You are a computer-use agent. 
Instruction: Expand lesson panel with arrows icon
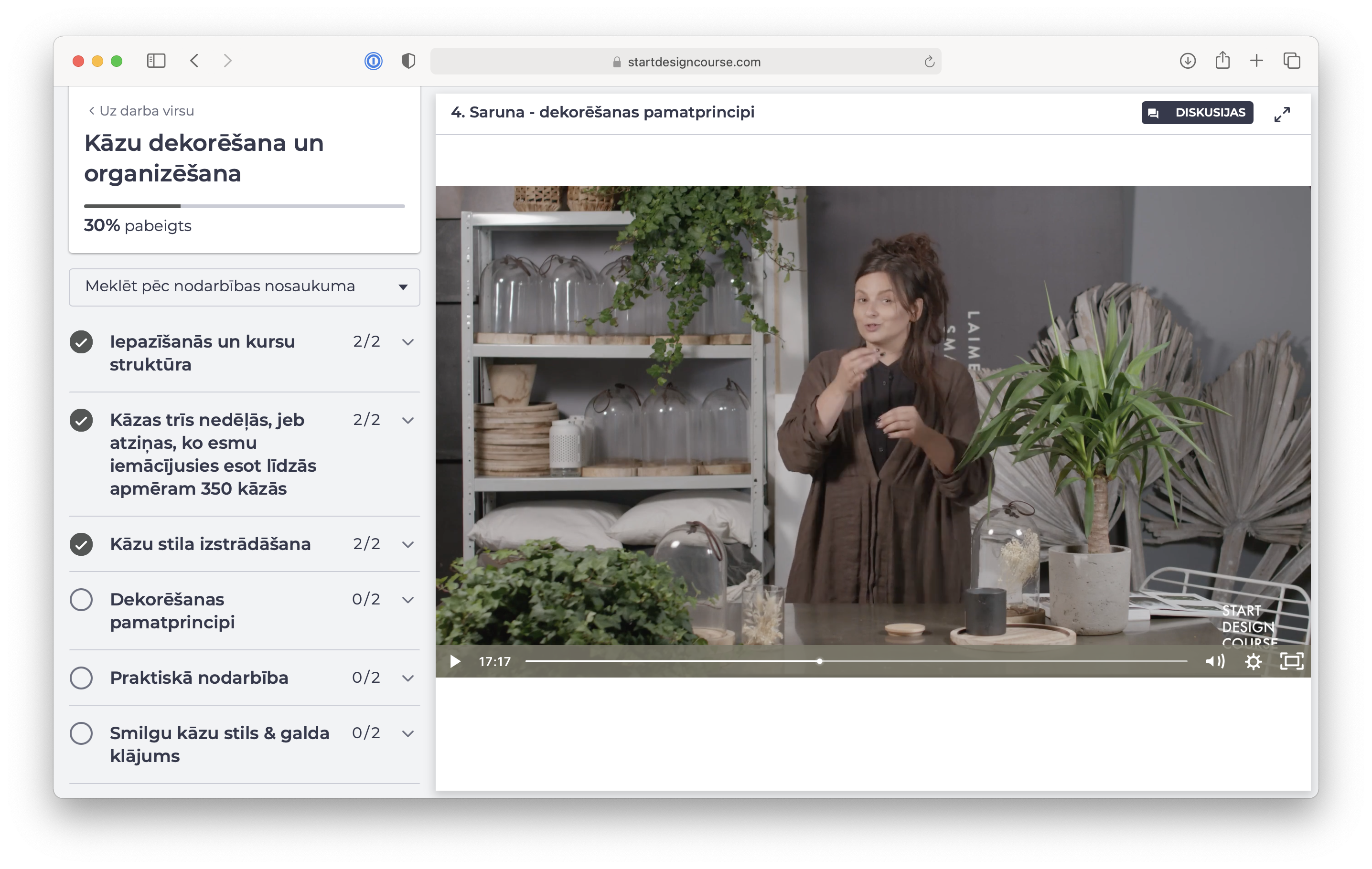point(1281,114)
